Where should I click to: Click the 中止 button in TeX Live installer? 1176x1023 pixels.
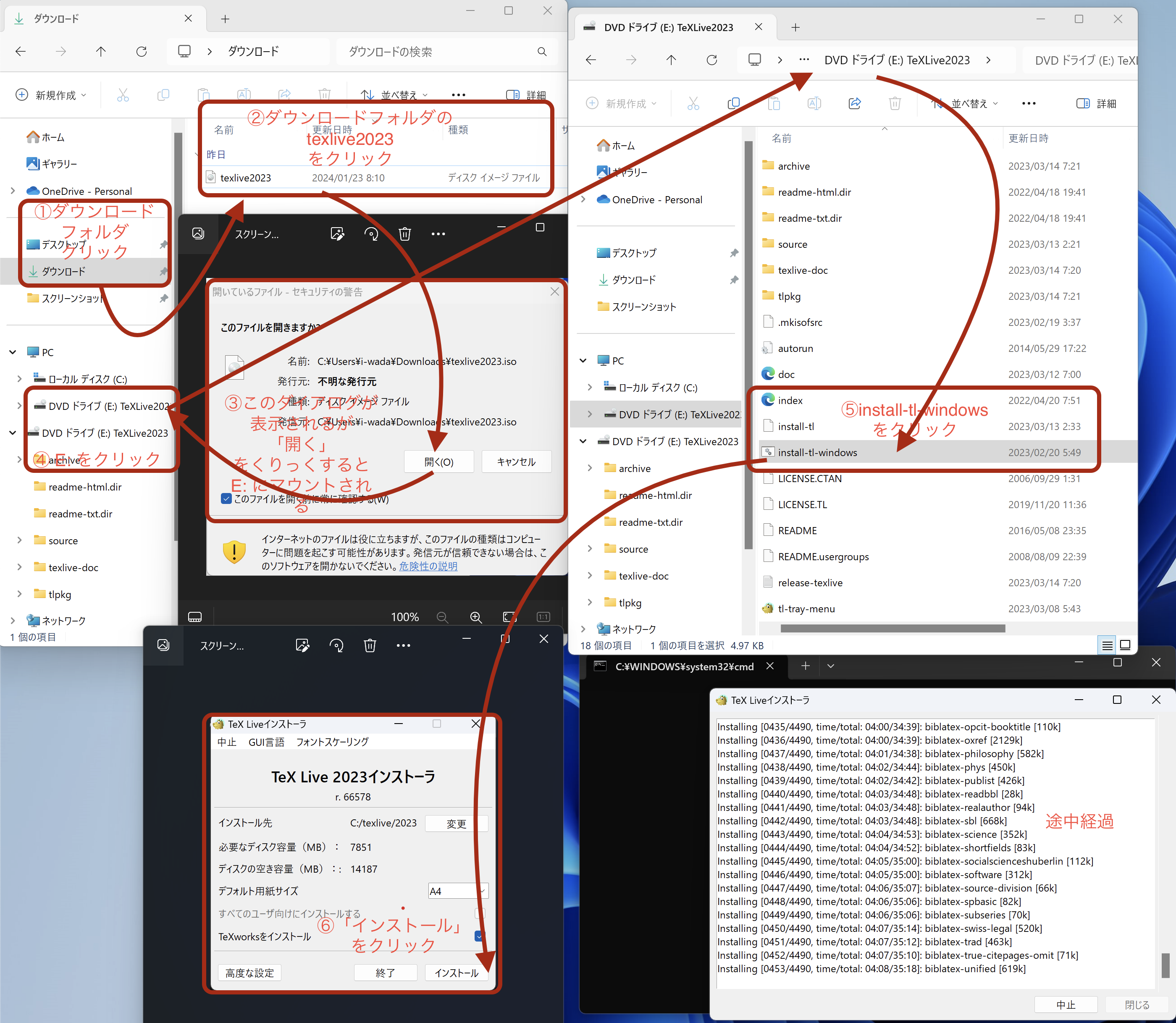tap(1065, 1005)
